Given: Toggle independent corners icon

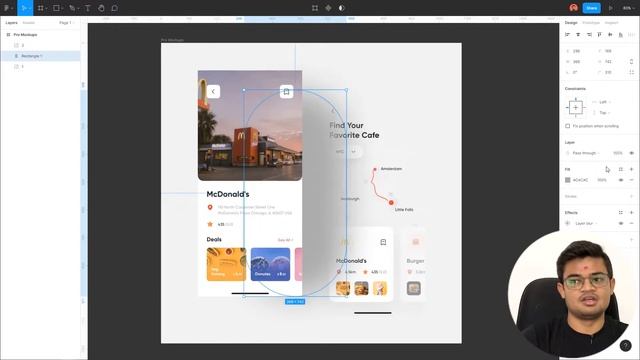Looking at the screenshot, I should (631, 72).
